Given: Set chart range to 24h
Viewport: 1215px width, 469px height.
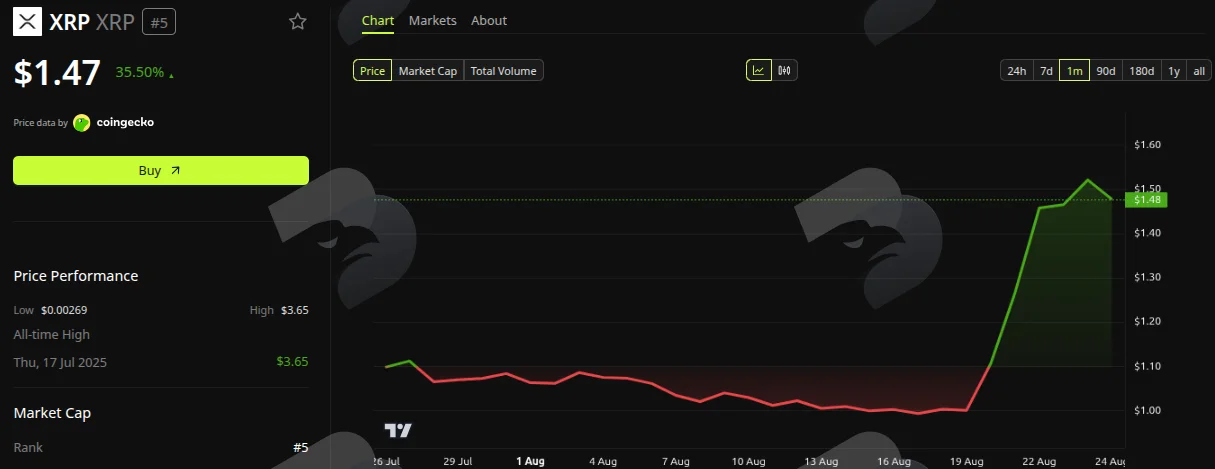Looking at the screenshot, I should (1016, 71).
